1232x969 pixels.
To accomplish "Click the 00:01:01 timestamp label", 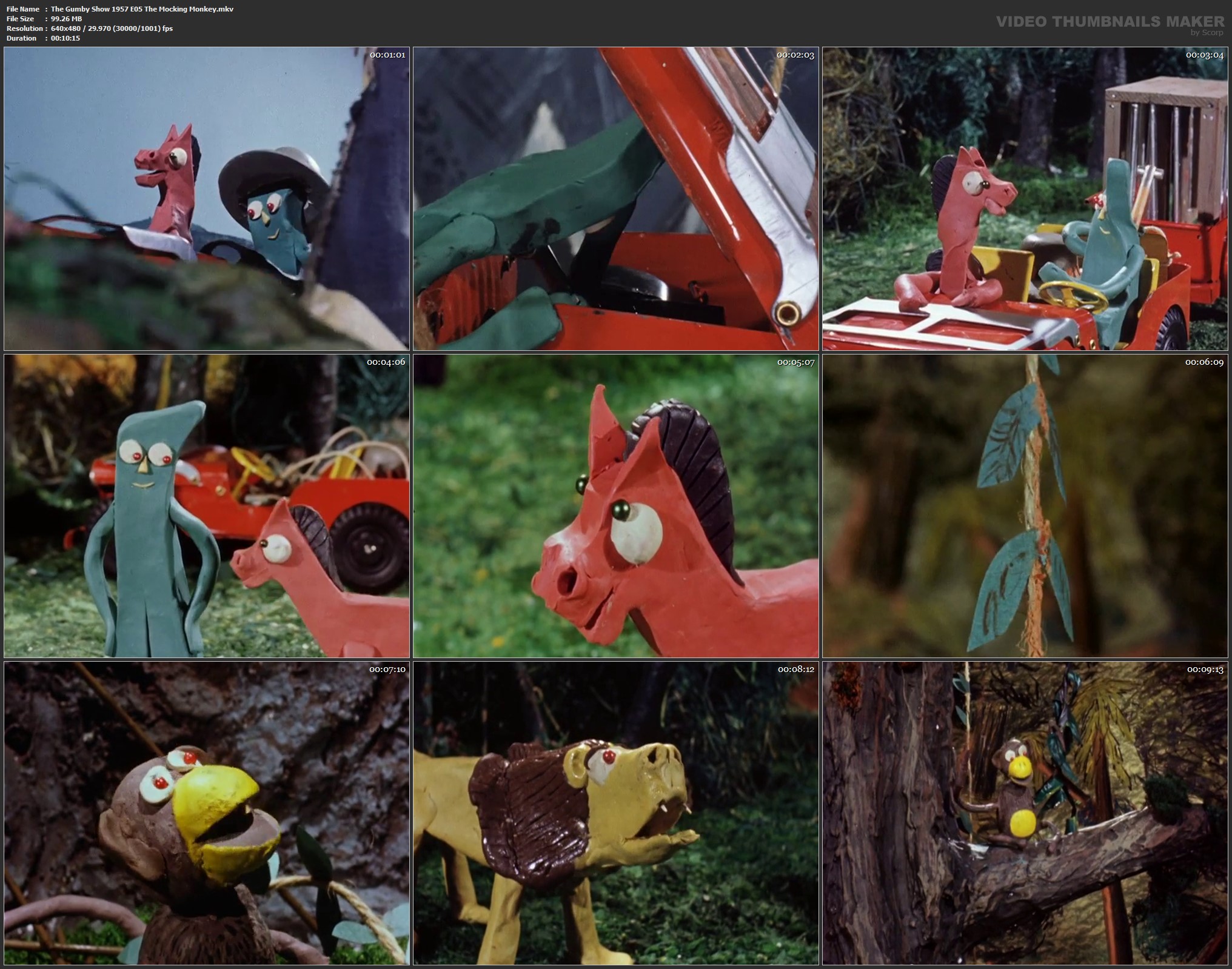I will [387, 55].
